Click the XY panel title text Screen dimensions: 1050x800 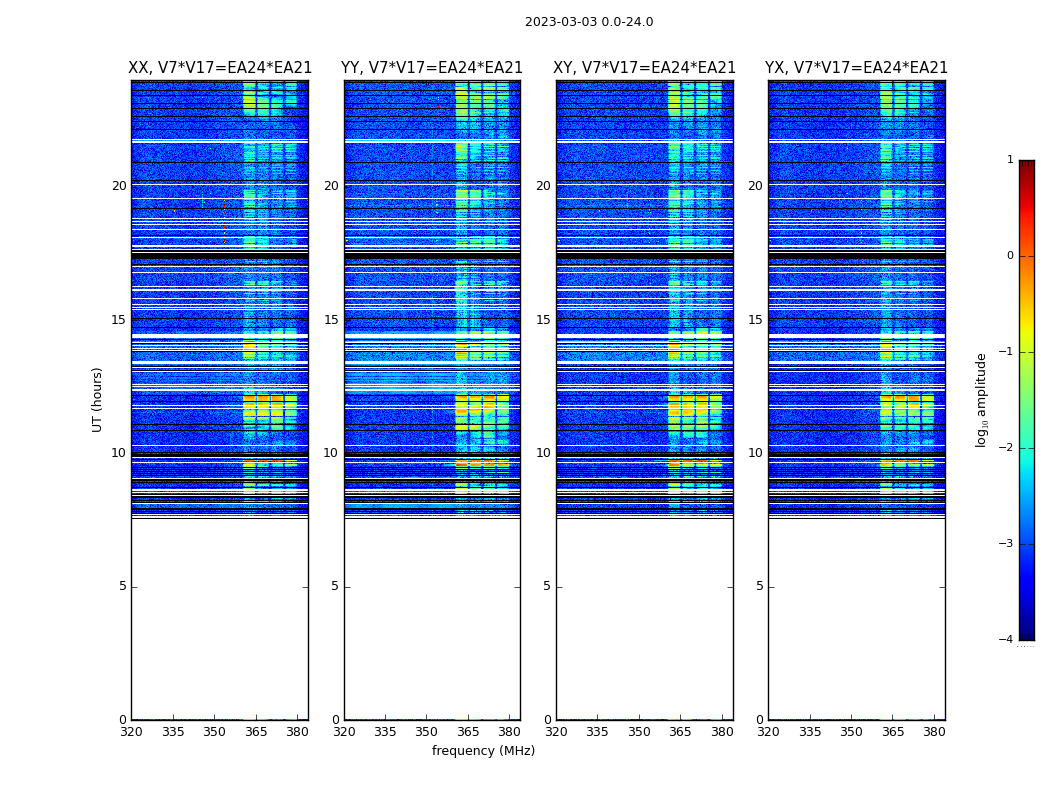point(644,68)
